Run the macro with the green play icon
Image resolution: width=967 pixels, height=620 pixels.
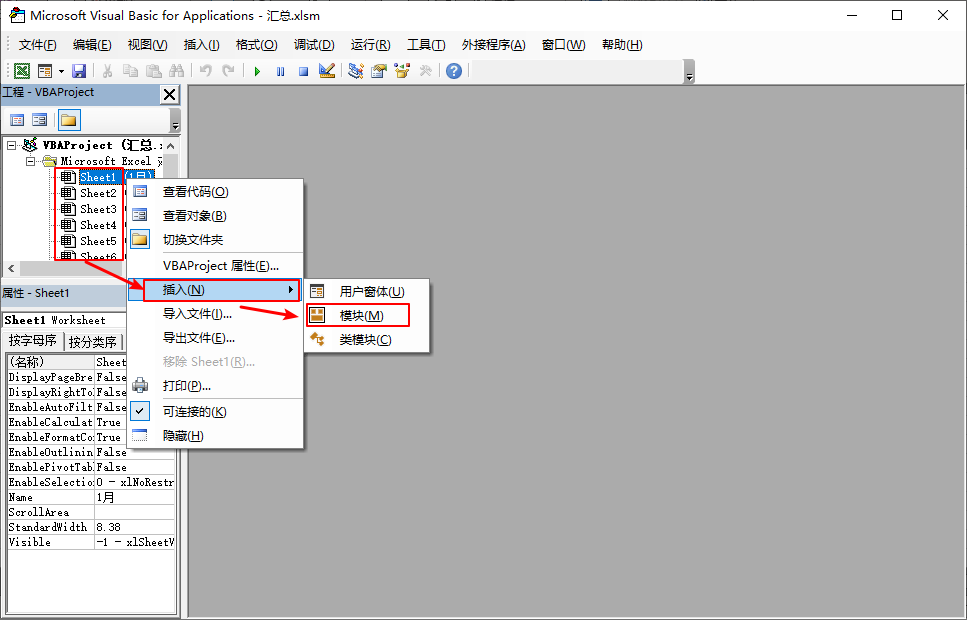257,72
